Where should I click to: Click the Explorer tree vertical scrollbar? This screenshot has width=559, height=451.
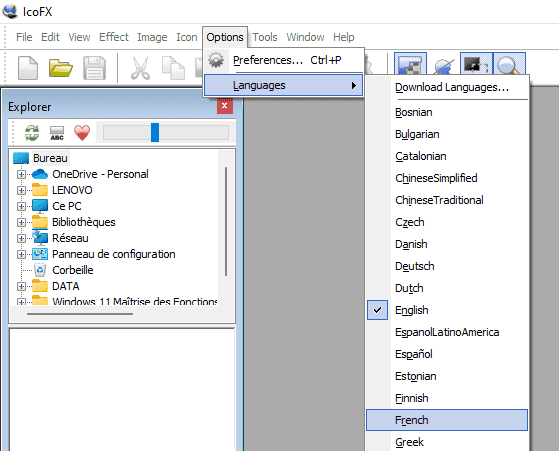[226, 221]
